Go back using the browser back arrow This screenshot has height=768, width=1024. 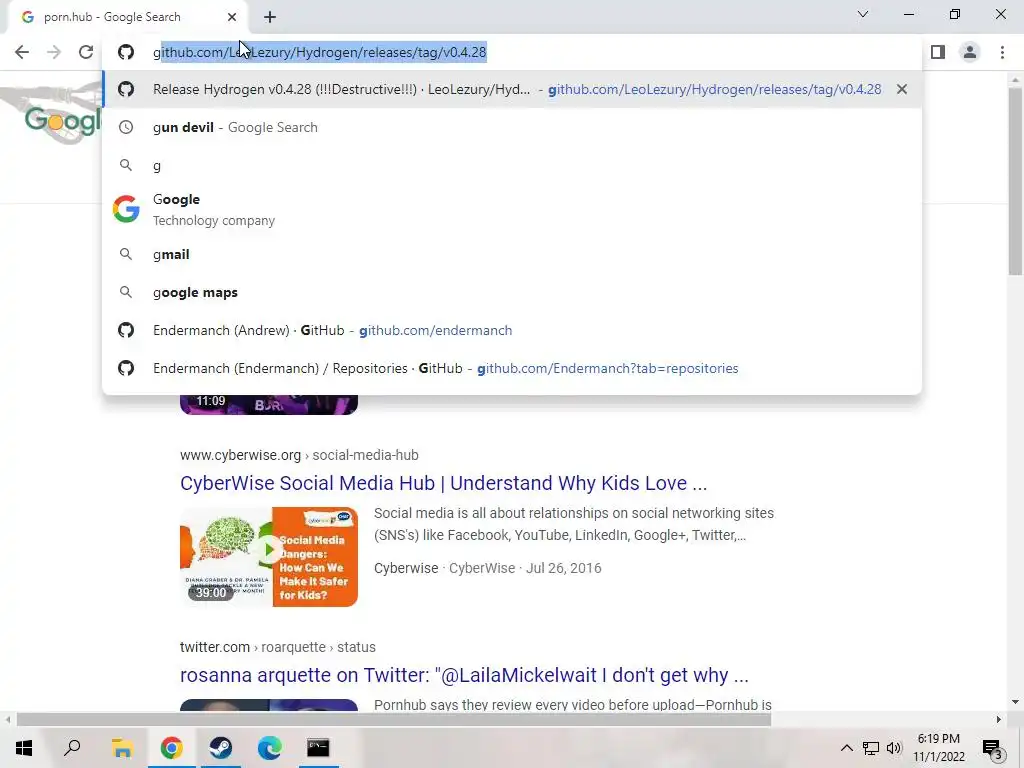point(22,52)
